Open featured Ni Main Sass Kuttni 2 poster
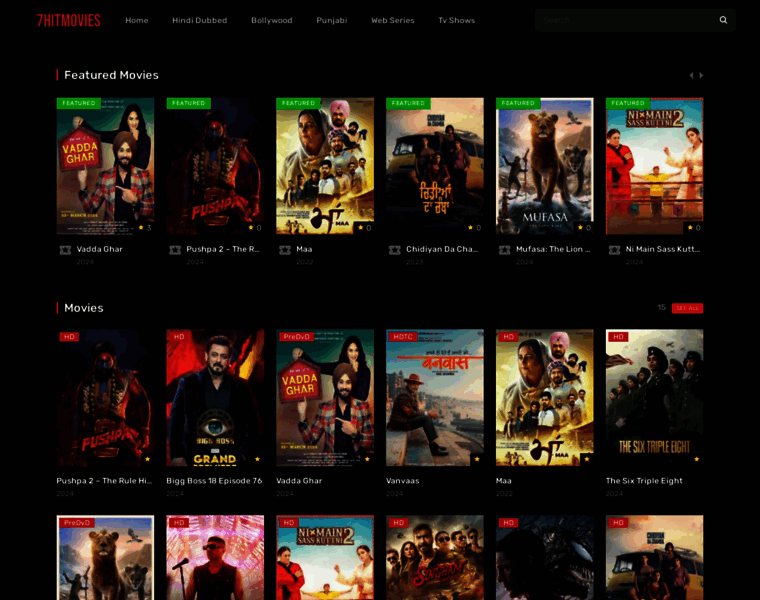Image resolution: width=760 pixels, height=600 pixels. tap(654, 166)
